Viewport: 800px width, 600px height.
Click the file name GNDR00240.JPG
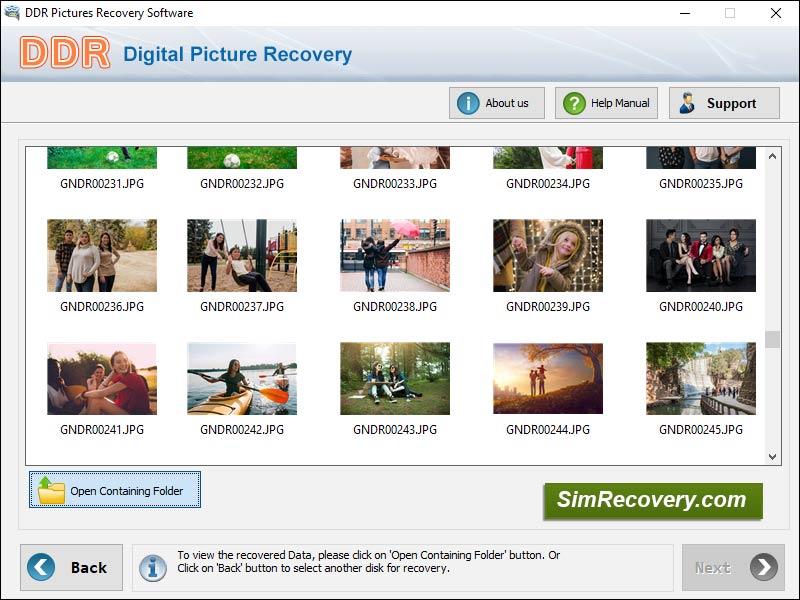point(701,307)
